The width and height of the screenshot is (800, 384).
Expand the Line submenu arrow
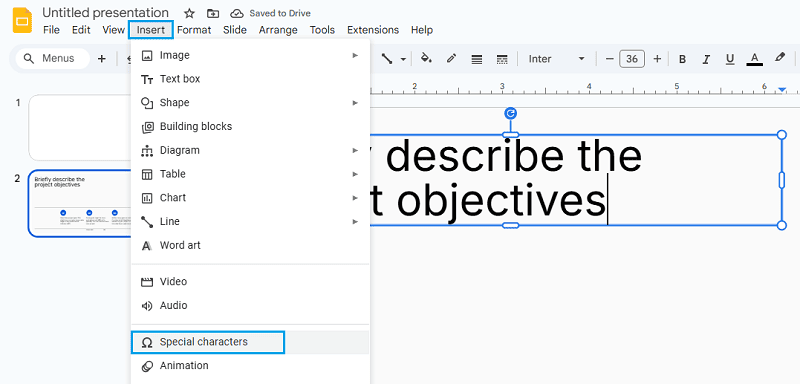point(355,221)
